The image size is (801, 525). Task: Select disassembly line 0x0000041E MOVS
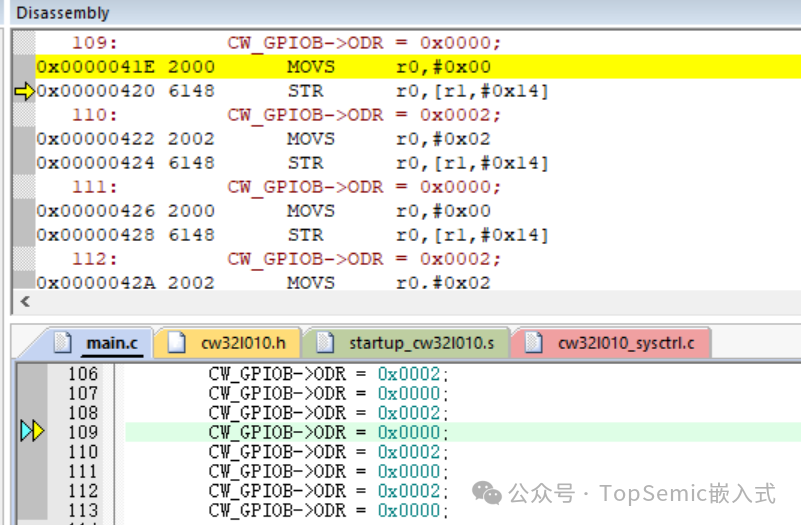[418, 67]
